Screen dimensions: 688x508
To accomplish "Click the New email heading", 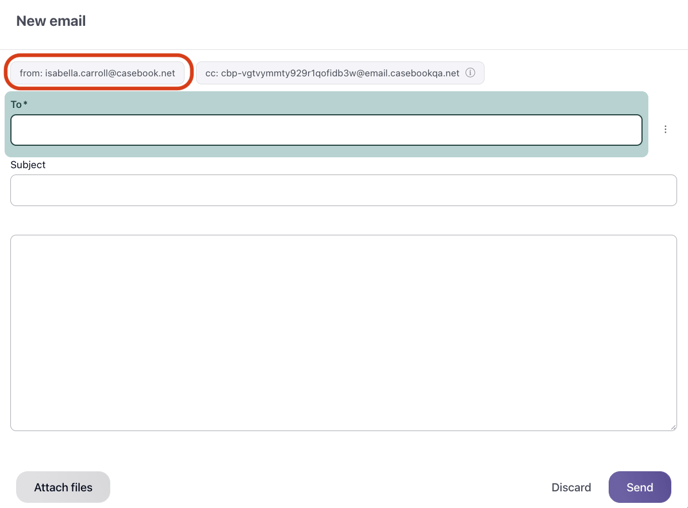I will 51,21.
